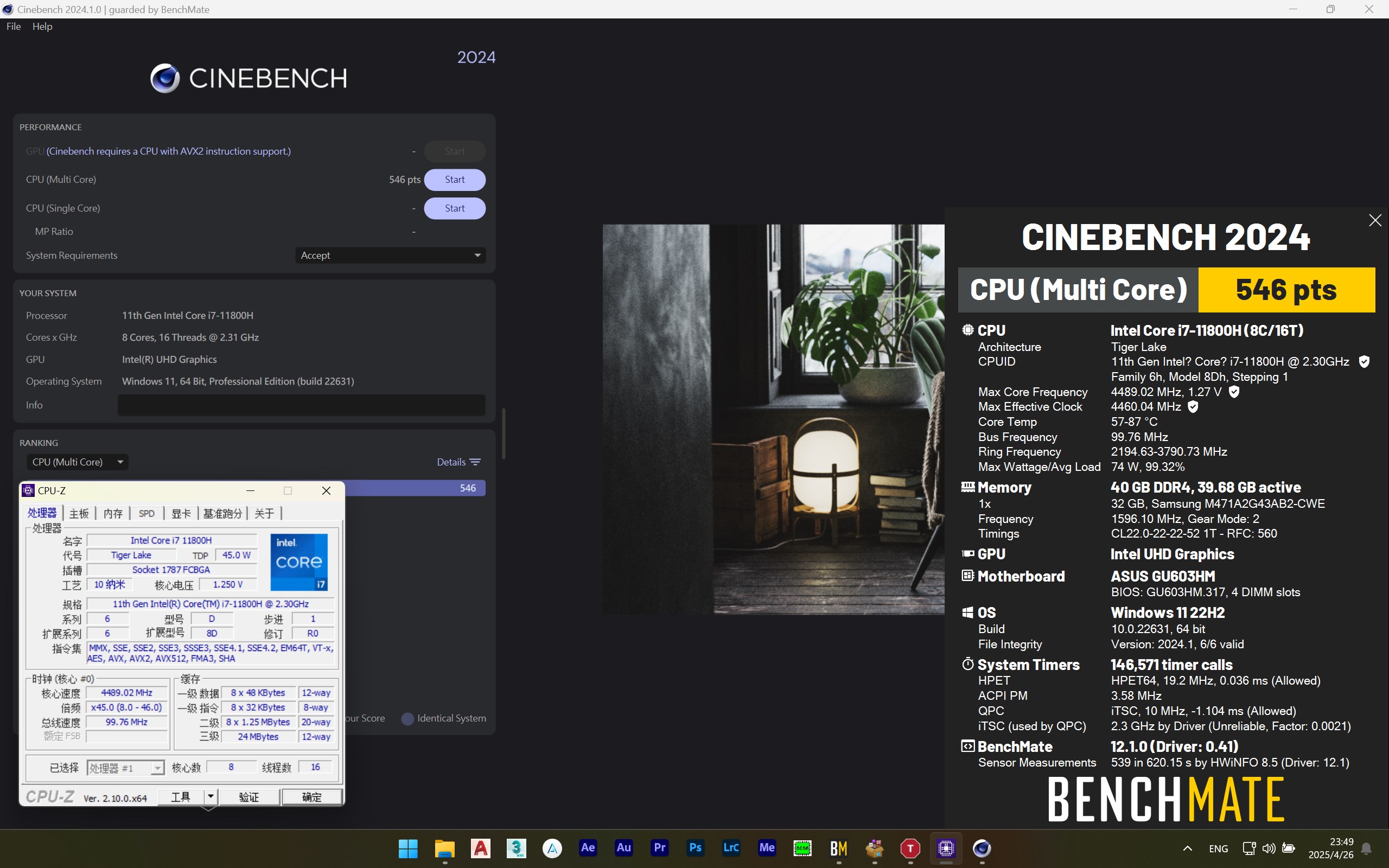Switch to CPU-Z 基准跑分 tab
The width and height of the screenshot is (1389, 868).
click(222, 513)
